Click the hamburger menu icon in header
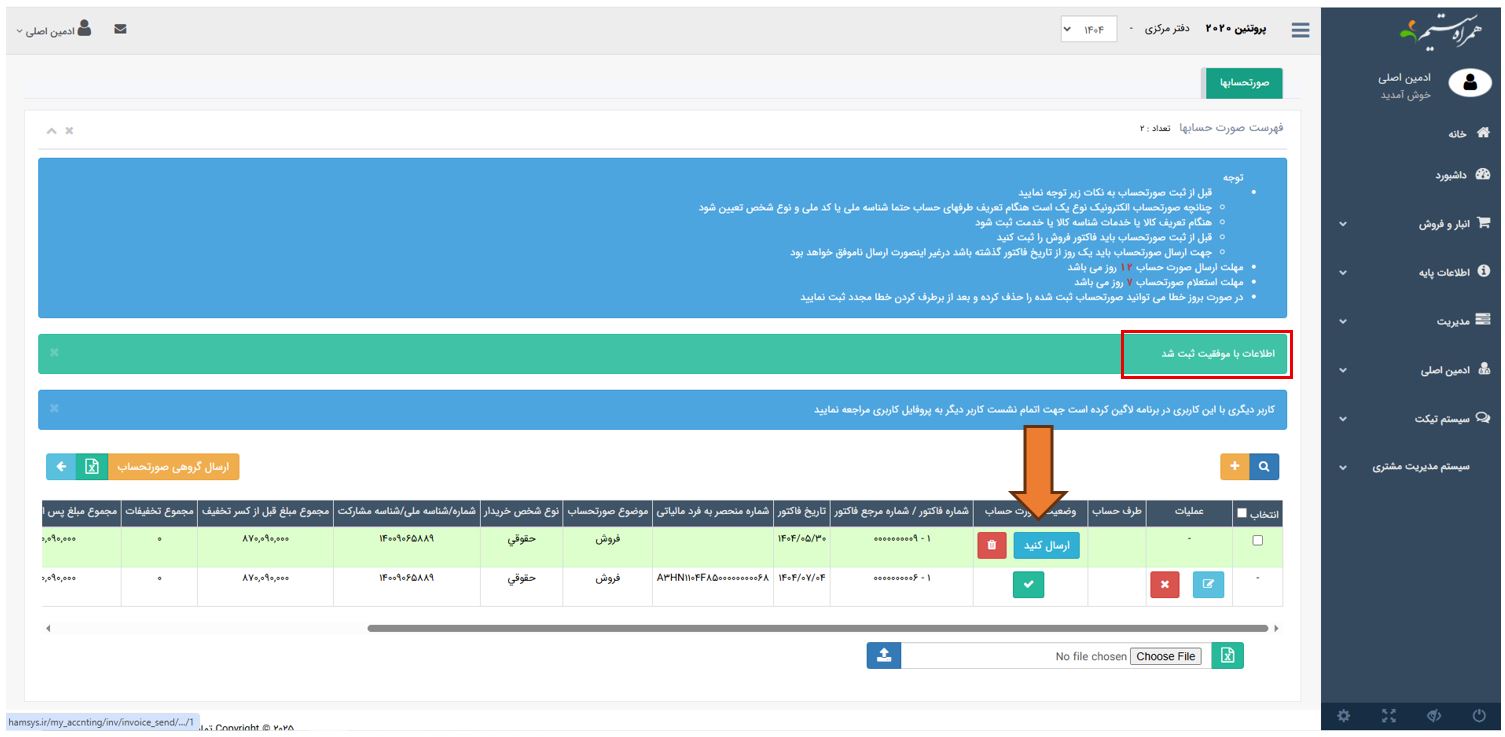 click(x=1300, y=30)
